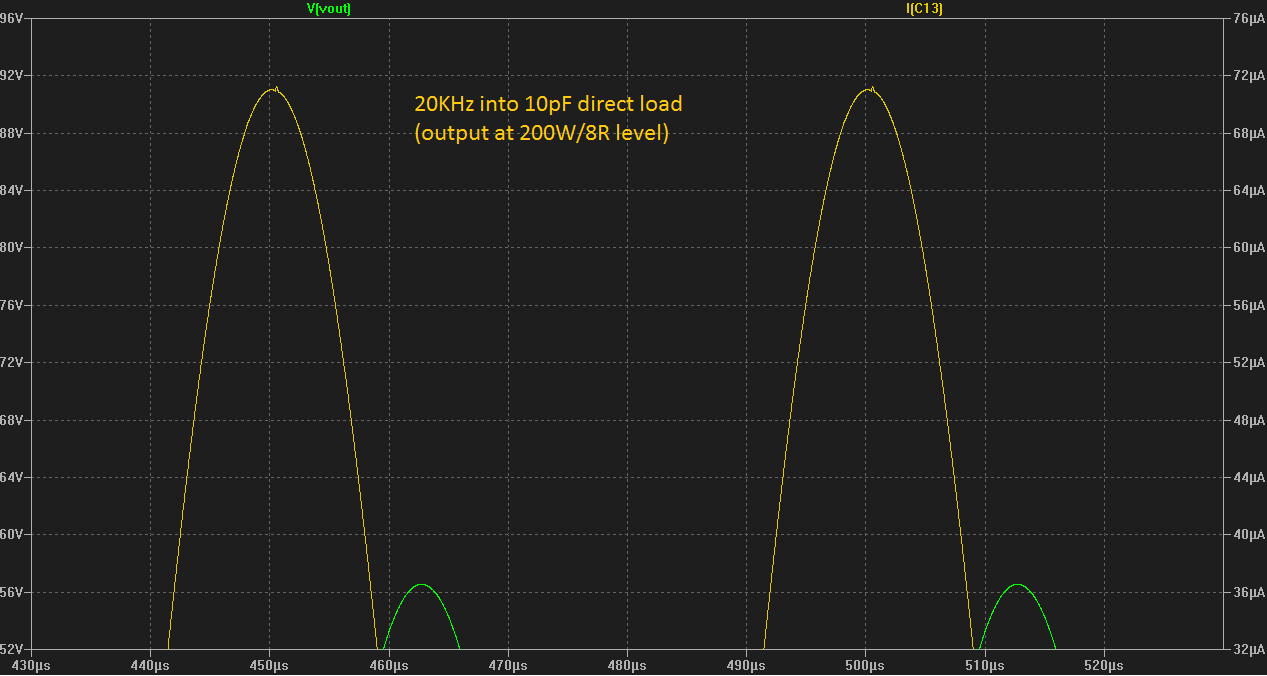Click the 60V left axis label
This screenshot has width=1267, height=676.
[x=12, y=534]
